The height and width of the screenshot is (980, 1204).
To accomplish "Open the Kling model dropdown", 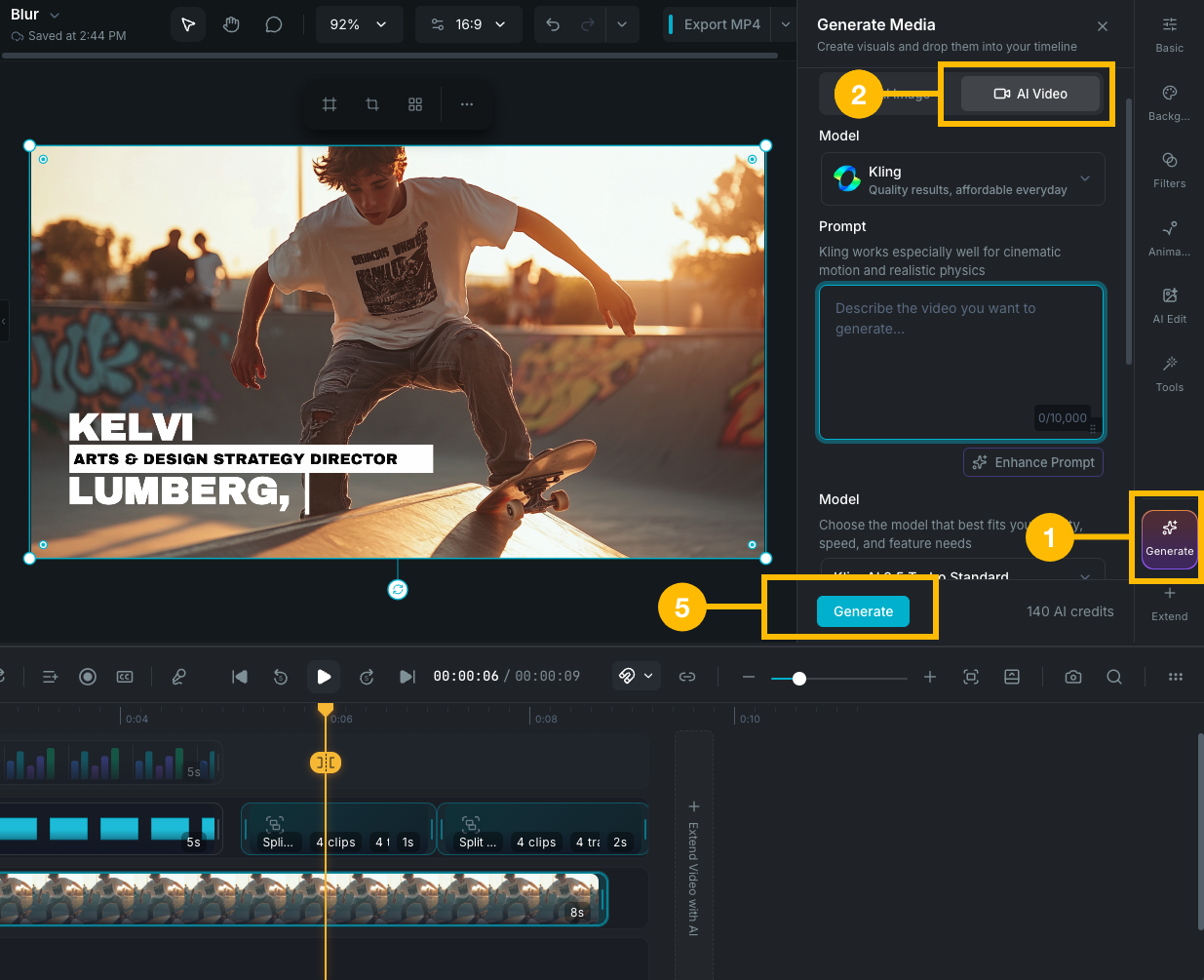I will pos(961,178).
